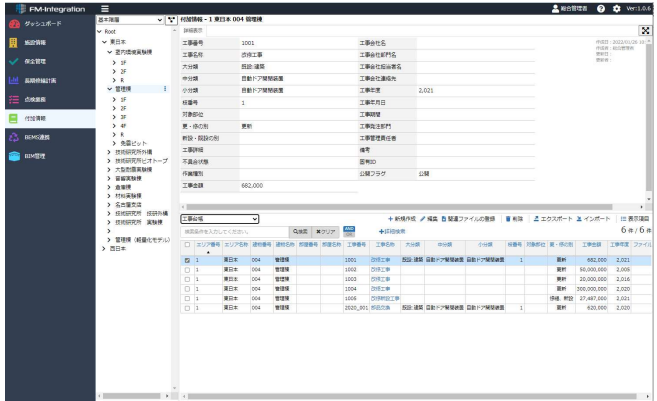The width and height of the screenshot is (657, 401).
Task: Open the work name link in row 1006
Action: point(385,299)
